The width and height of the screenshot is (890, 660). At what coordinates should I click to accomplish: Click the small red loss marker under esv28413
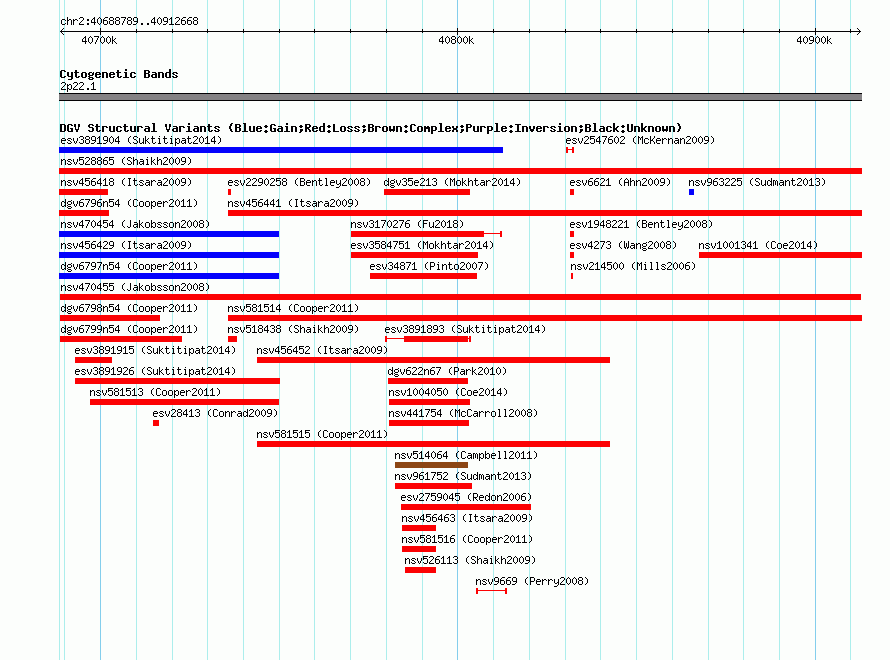156,423
